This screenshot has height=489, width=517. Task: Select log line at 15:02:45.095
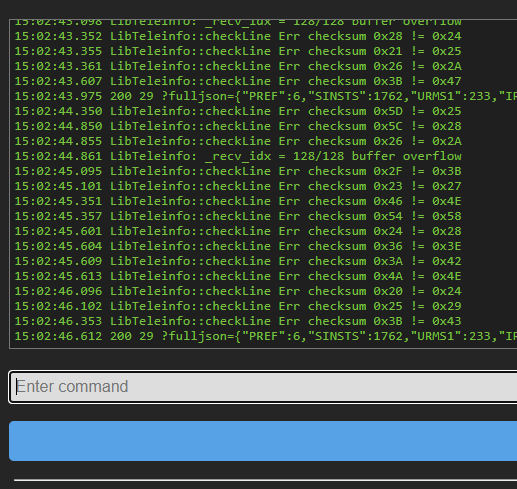point(238,171)
